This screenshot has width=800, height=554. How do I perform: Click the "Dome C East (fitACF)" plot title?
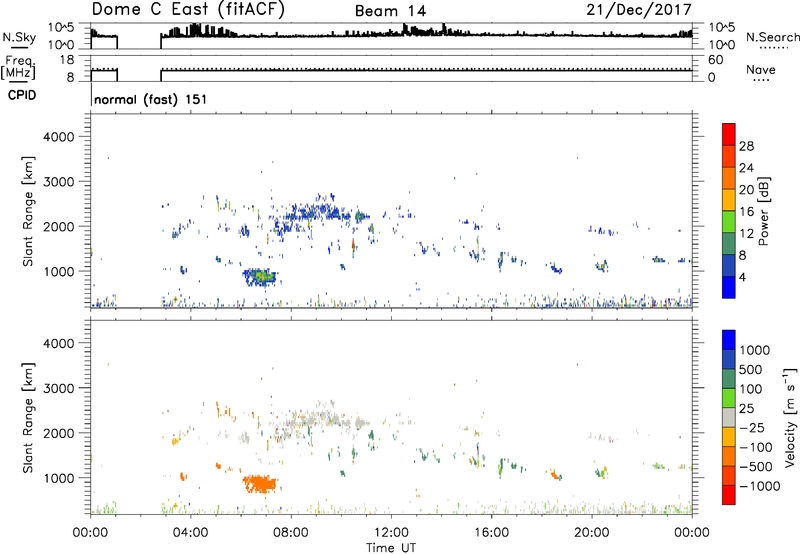[188, 10]
